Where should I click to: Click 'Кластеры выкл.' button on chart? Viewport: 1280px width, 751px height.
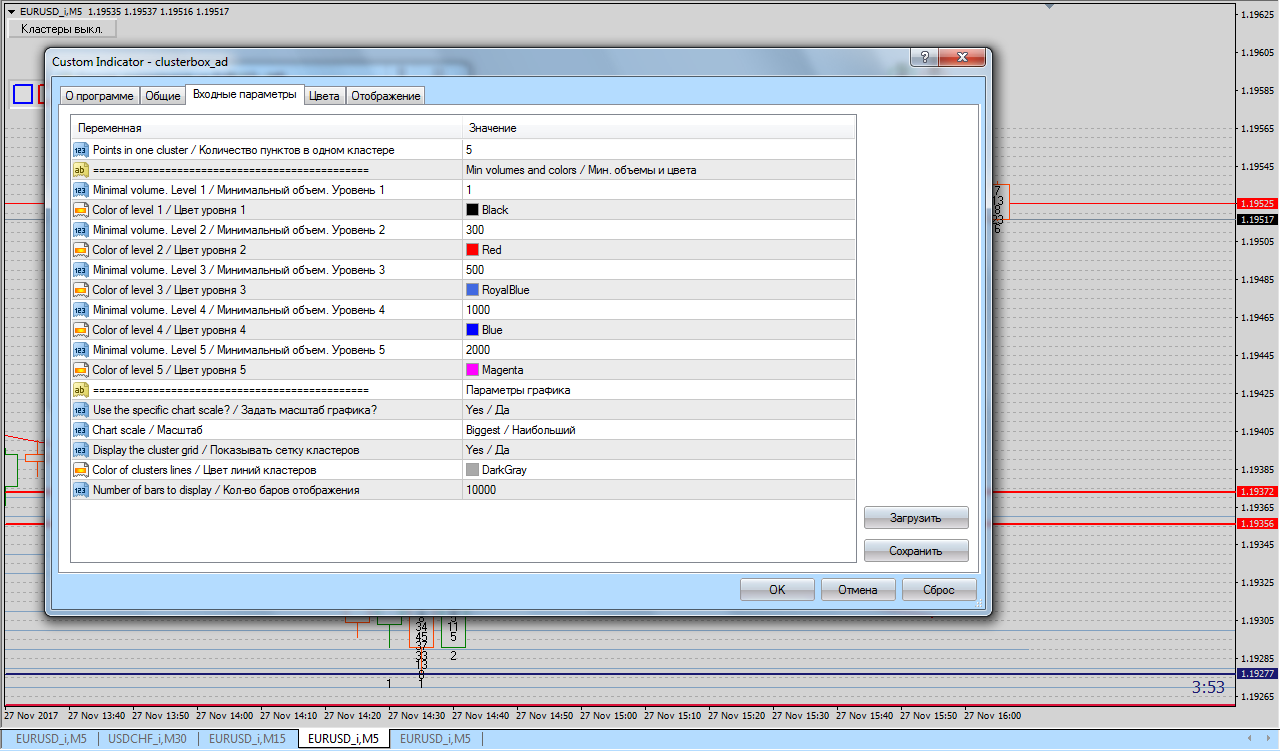(x=62, y=29)
